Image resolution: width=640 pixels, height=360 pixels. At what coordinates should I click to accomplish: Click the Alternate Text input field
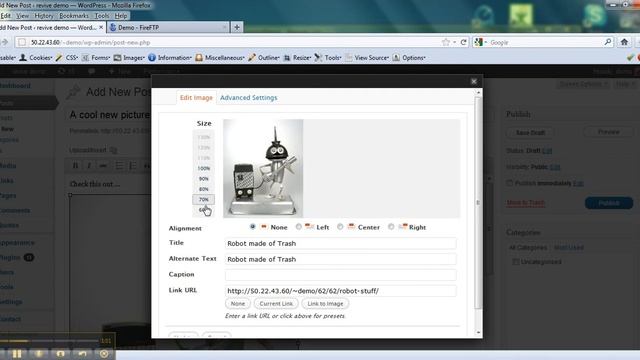(x=340, y=259)
